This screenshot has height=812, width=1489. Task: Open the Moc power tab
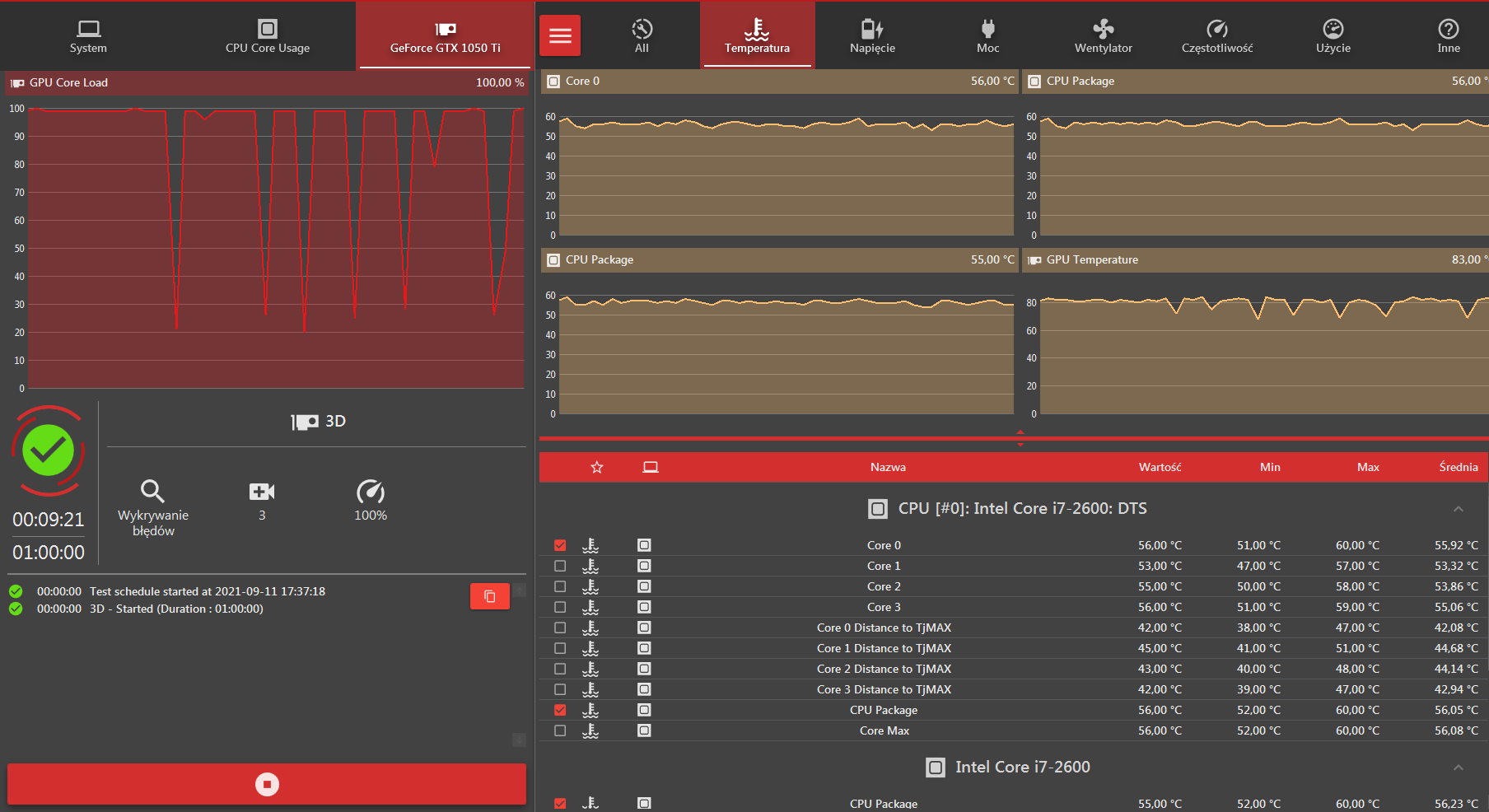click(x=988, y=35)
